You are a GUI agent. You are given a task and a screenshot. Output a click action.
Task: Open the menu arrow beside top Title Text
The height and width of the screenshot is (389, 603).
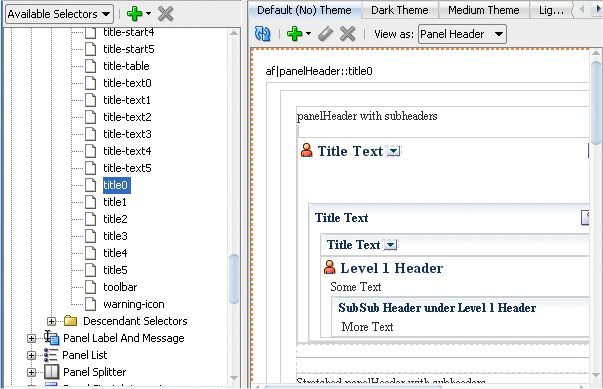click(393, 151)
